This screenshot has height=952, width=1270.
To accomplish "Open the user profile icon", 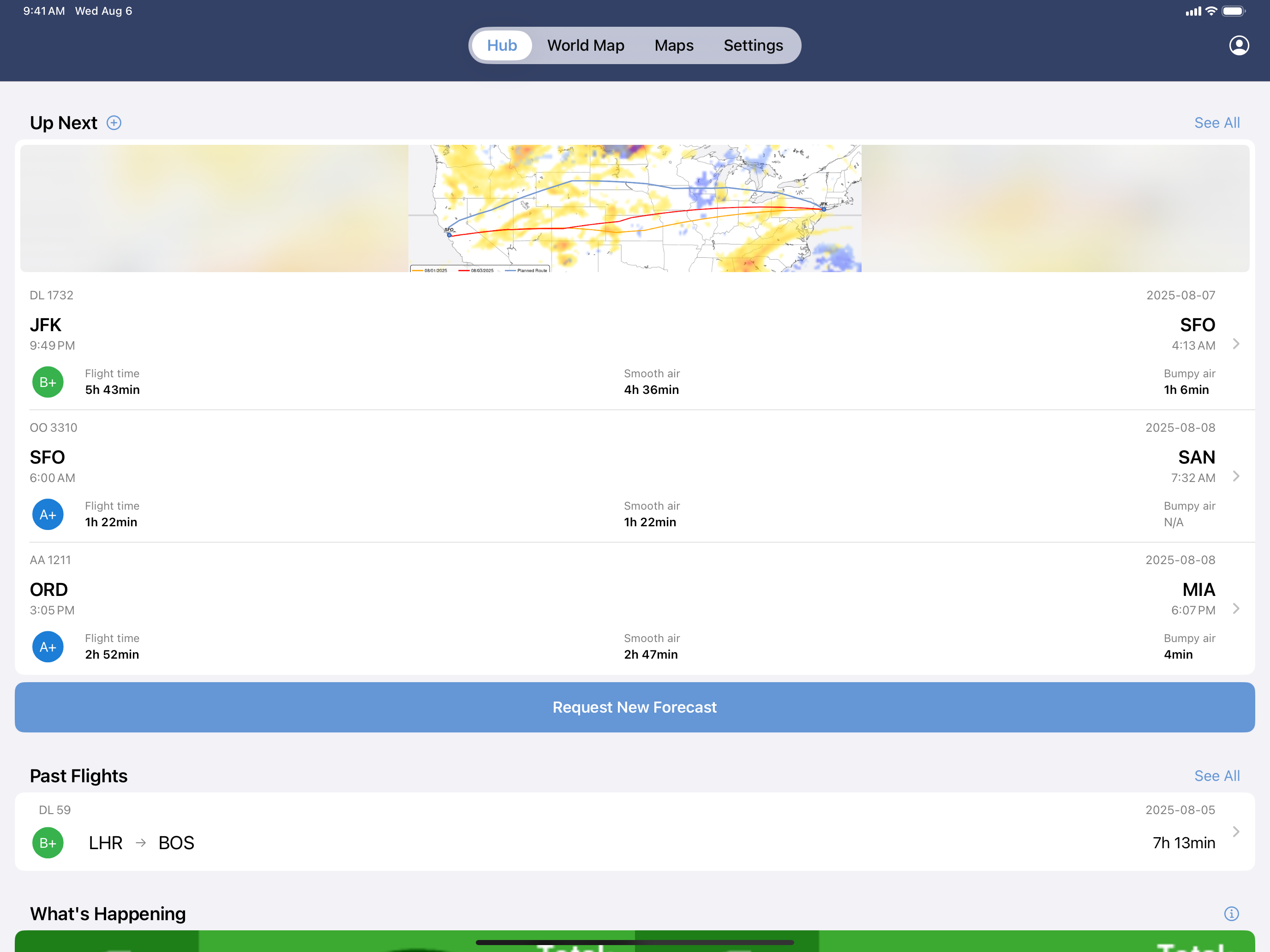I will (1239, 45).
